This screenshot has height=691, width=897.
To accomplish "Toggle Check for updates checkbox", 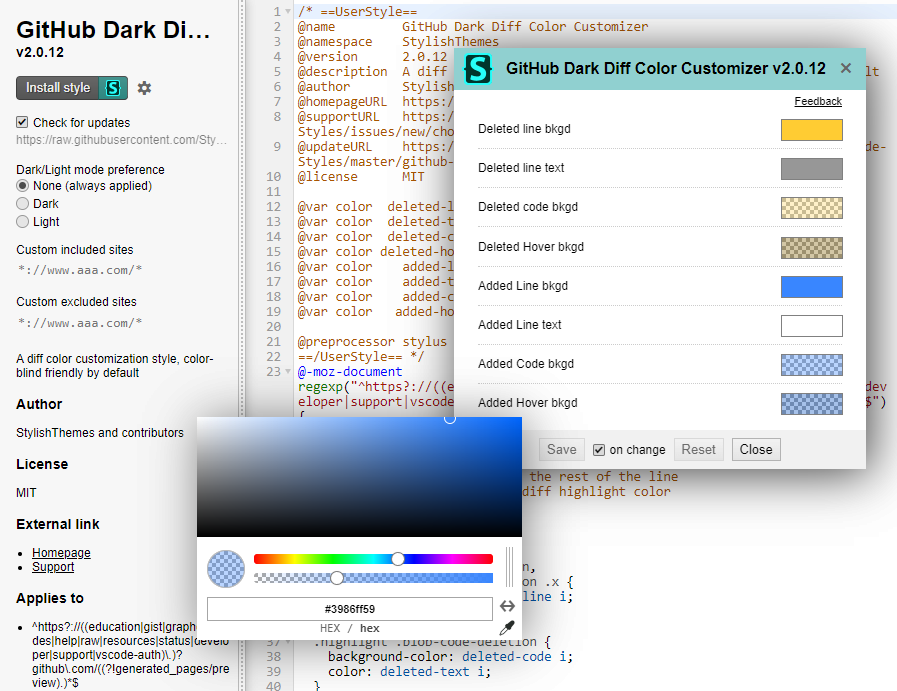I will coord(22,122).
